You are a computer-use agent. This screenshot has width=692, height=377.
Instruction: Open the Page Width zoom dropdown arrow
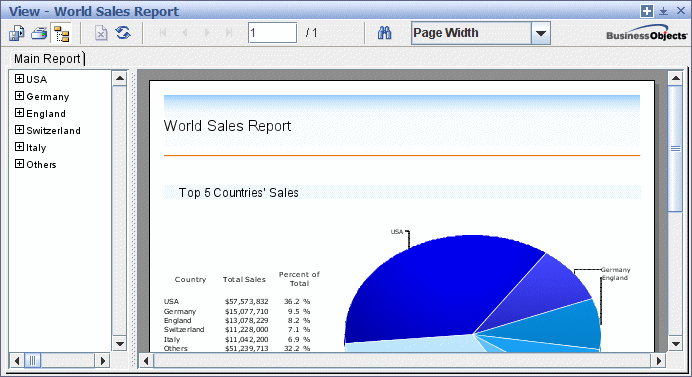pos(541,33)
